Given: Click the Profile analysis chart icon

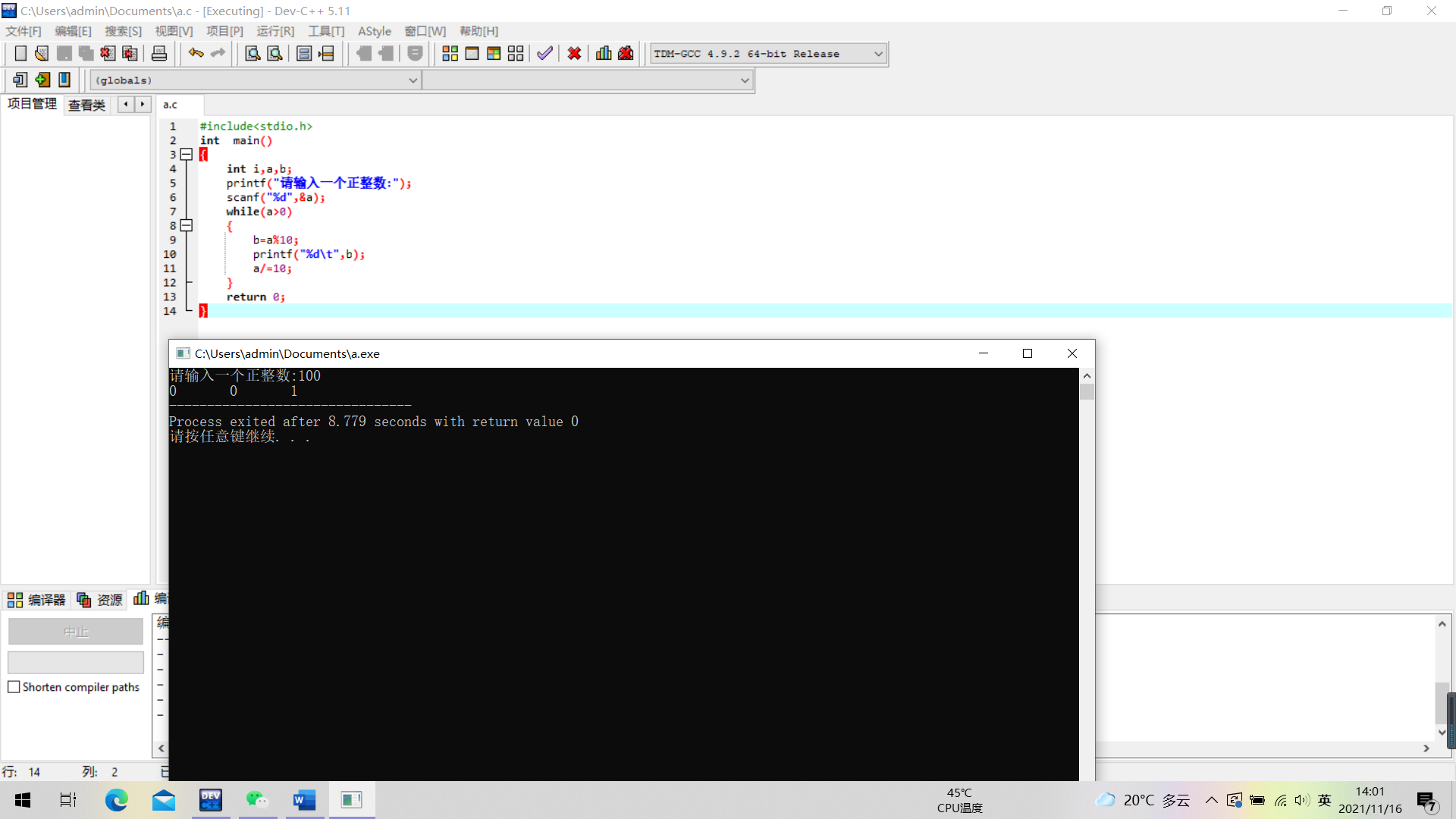Looking at the screenshot, I should click(604, 54).
